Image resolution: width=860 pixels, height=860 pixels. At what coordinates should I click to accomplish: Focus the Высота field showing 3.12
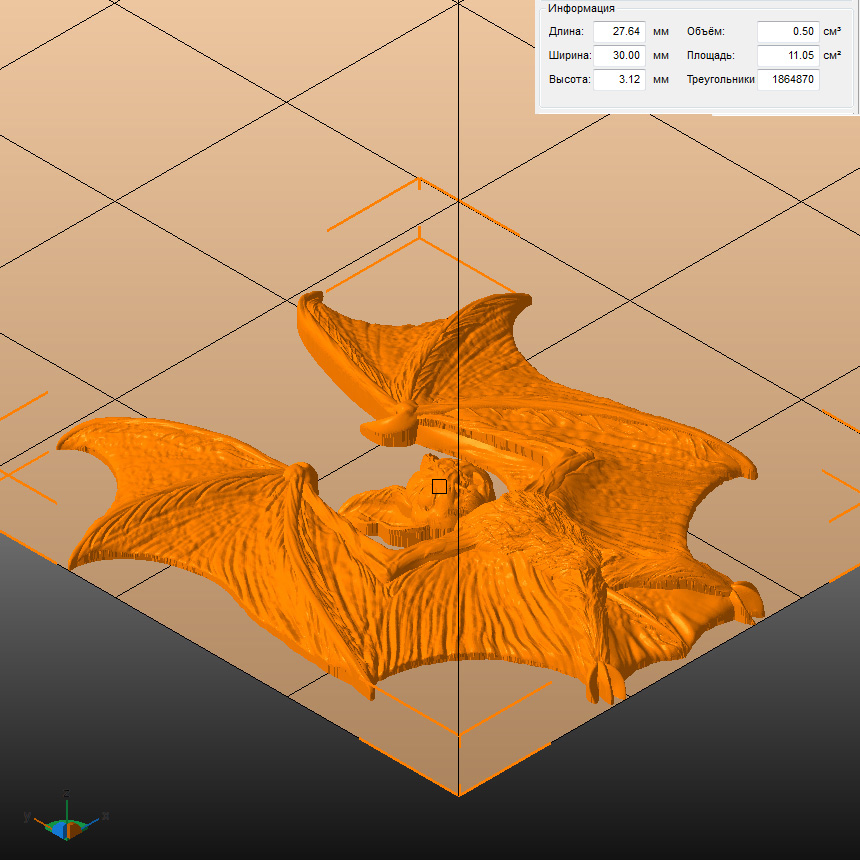(x=619, y=80)
